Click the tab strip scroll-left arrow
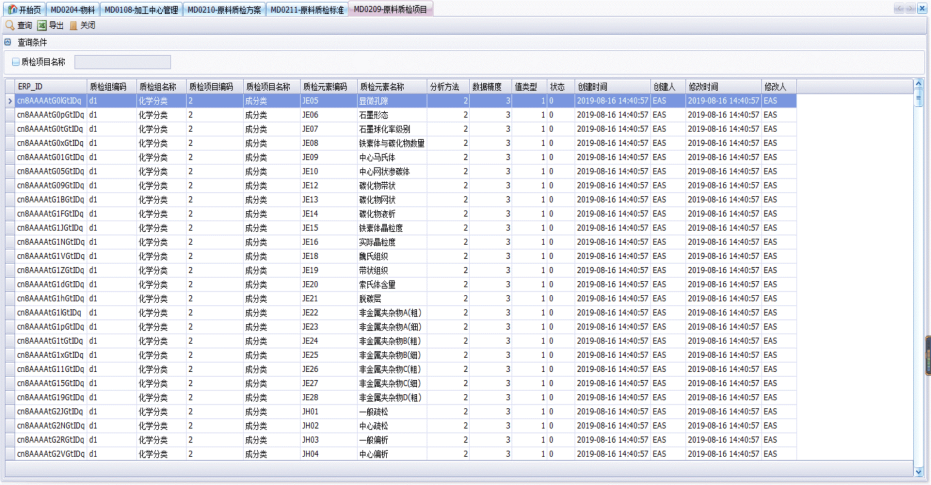This screenshot has height=485, width=931. click(899, 9)
